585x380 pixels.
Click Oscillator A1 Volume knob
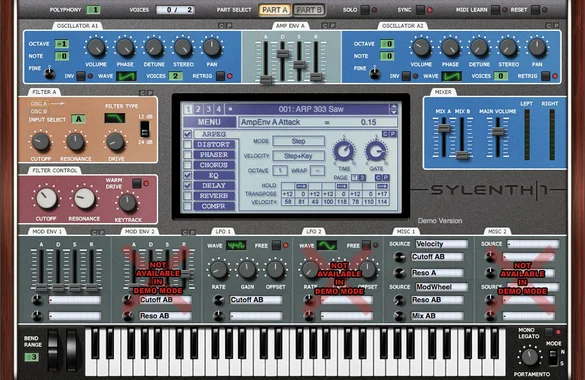click(96, 48)
